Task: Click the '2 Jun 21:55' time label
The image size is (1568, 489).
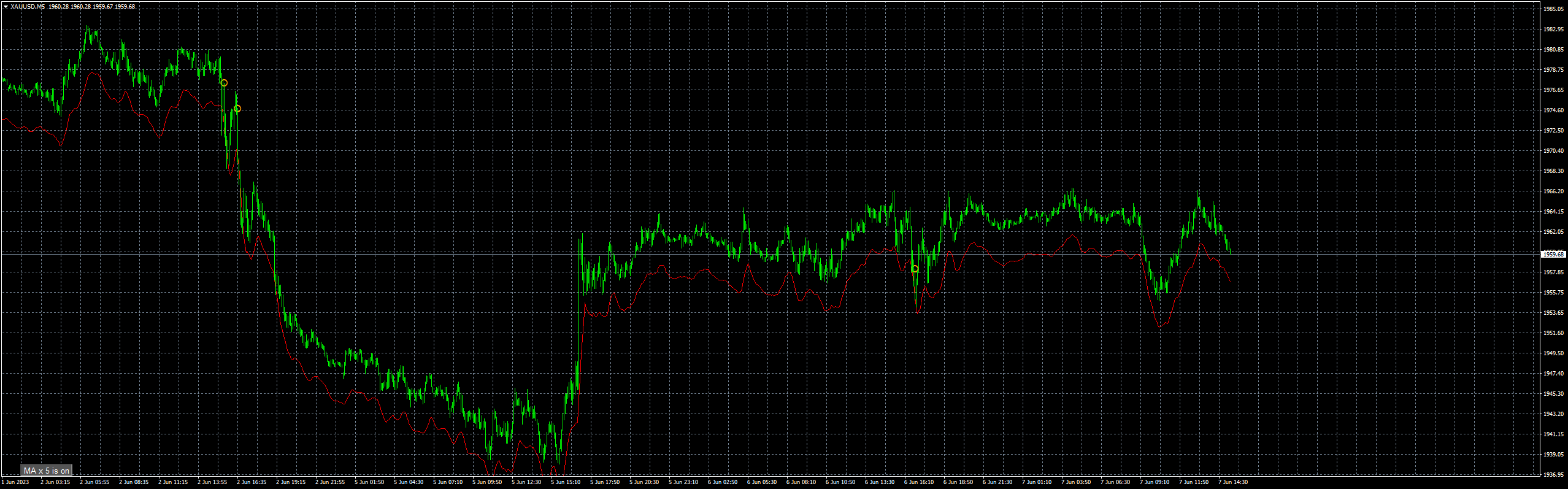Action: (x=330, y=482)
